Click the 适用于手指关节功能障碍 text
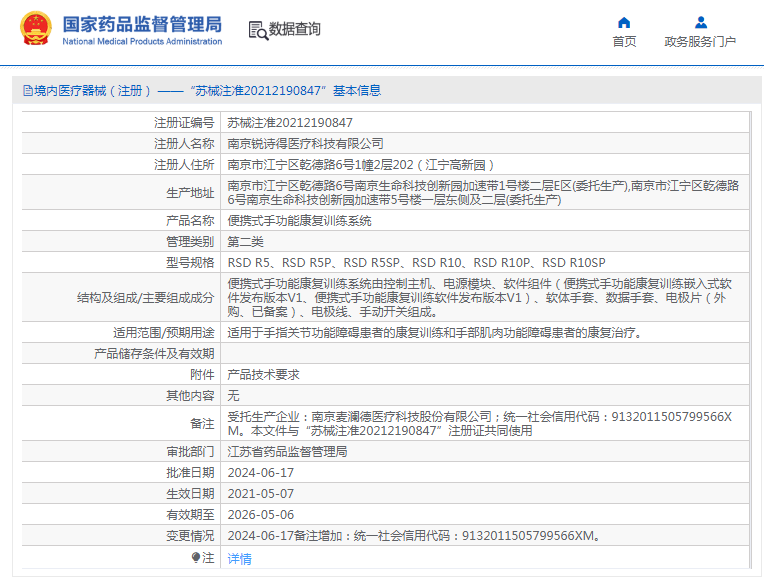Screen dimensions: 764x580 tap(435, 332)
